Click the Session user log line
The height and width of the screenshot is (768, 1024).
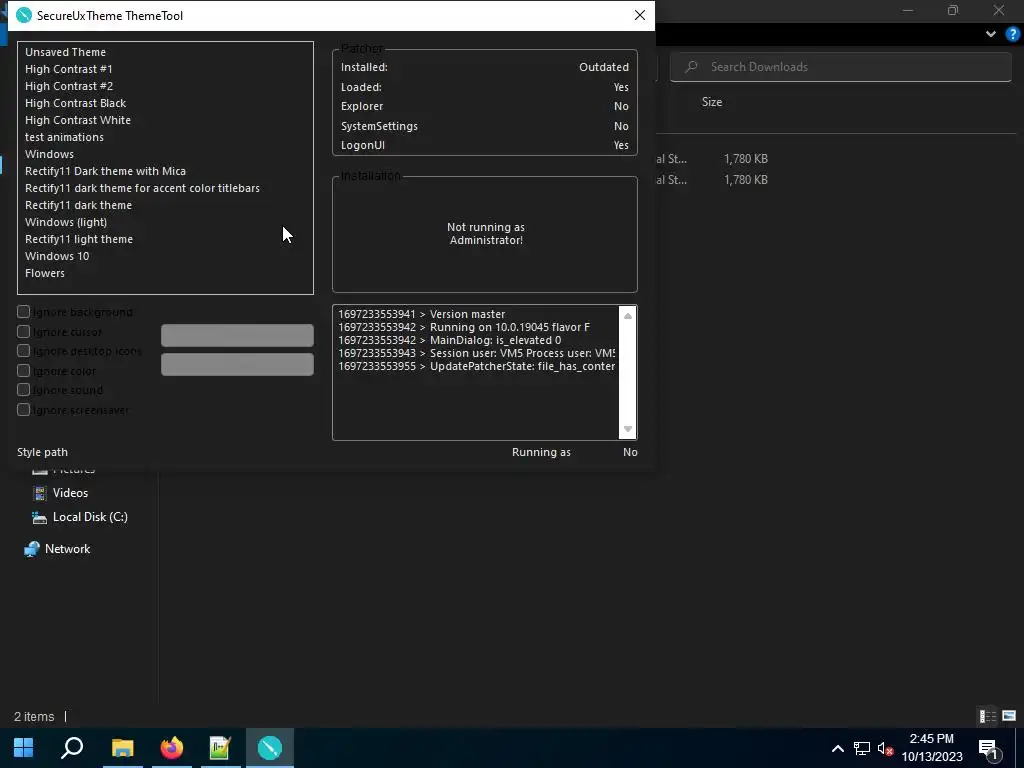(x=477, y=353)
